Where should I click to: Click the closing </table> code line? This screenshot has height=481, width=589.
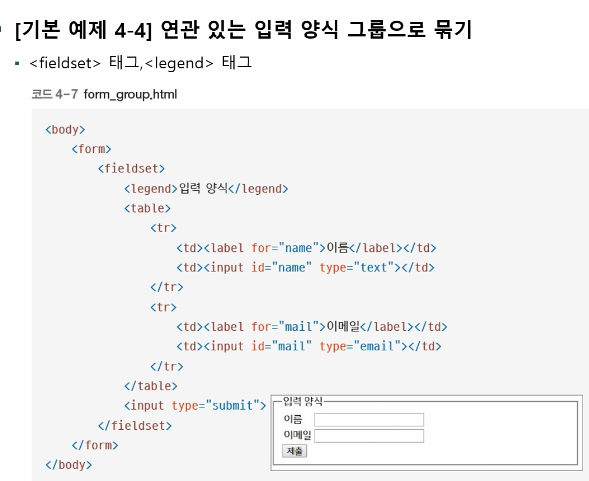(x=151, y=386)
